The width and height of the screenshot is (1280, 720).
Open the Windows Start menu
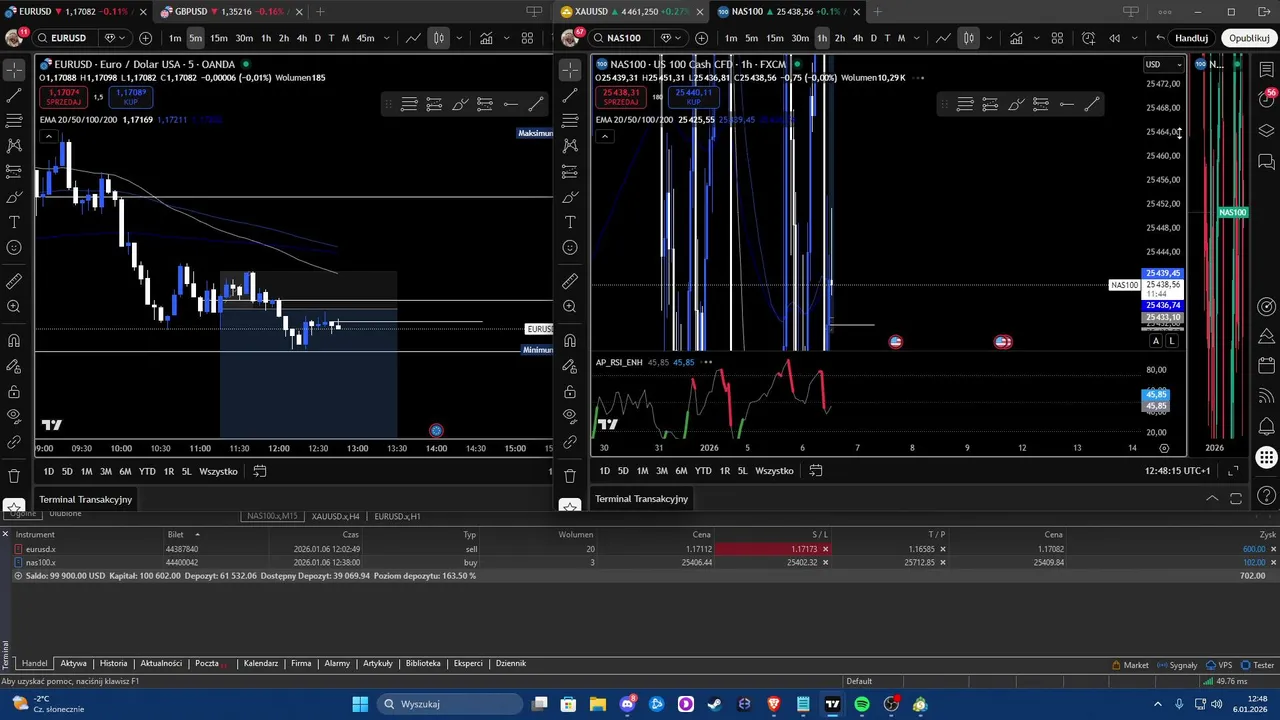click(x=360, y=704)
